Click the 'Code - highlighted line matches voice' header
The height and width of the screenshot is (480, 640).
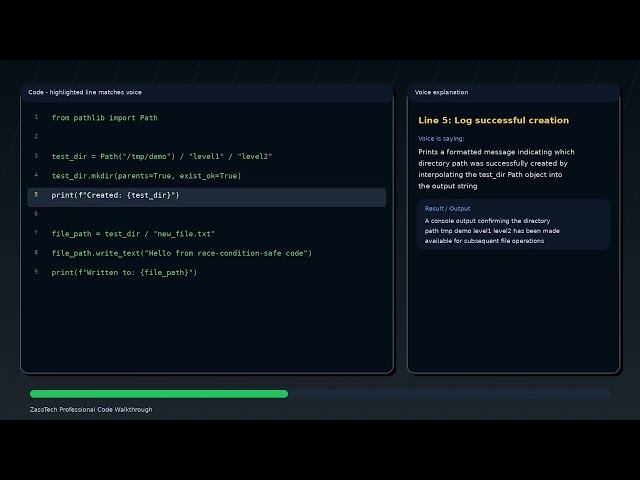click(x=85, y=92)
